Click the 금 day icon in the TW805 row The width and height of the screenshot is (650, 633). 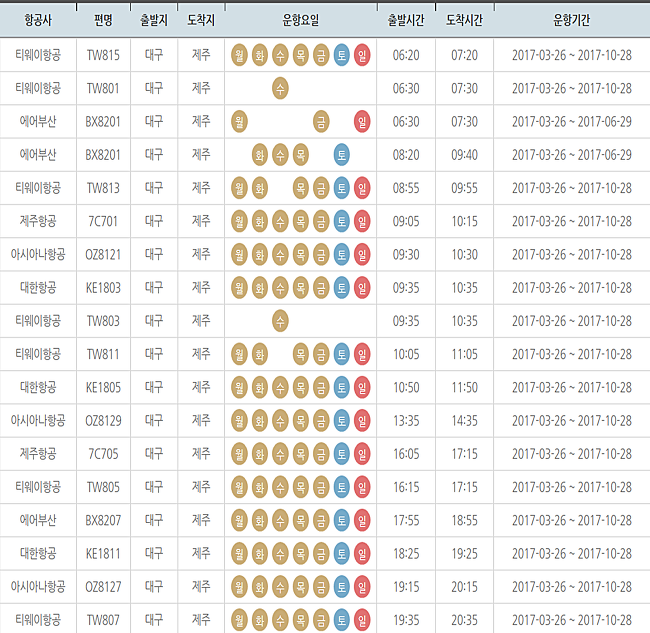[321, 487]
